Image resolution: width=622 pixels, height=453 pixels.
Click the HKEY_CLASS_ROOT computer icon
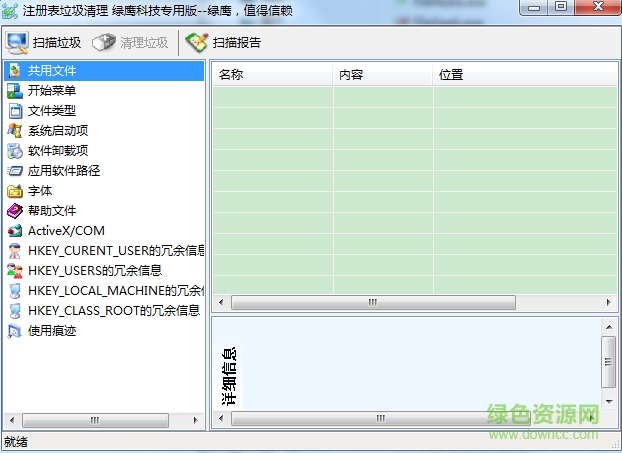(x=15, y=311)
